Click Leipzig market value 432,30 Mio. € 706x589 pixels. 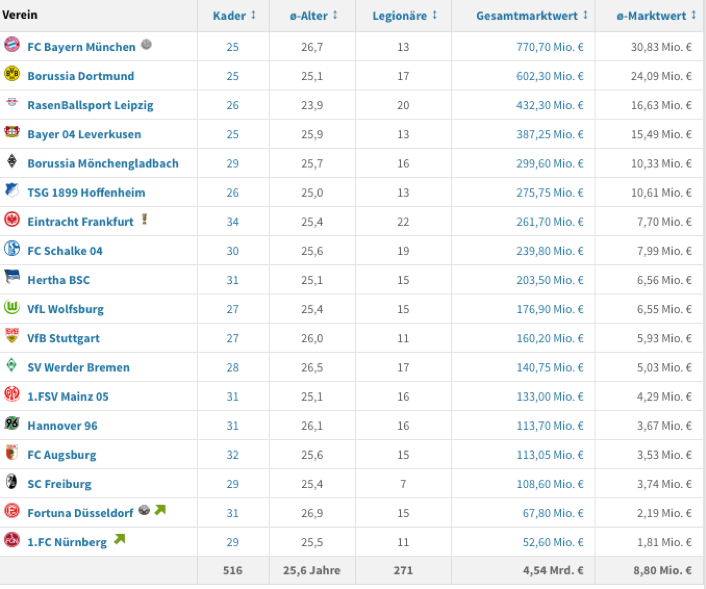(x=550, y=105)
